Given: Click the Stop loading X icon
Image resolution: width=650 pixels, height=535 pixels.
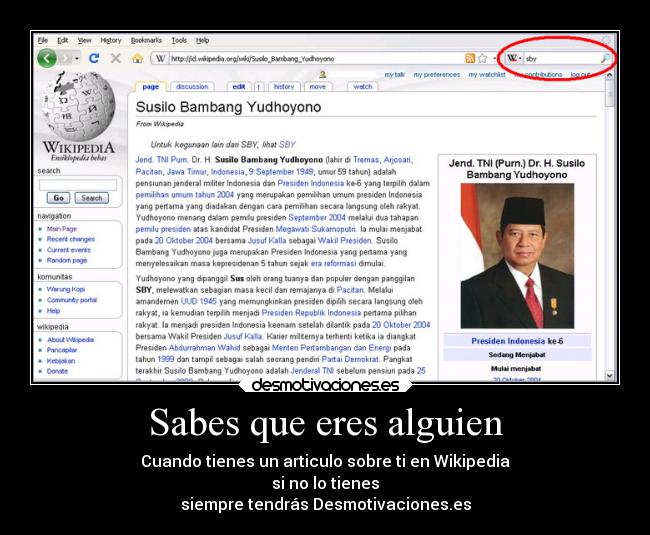Looking at the screenshot, I should [x=116, y=58].
